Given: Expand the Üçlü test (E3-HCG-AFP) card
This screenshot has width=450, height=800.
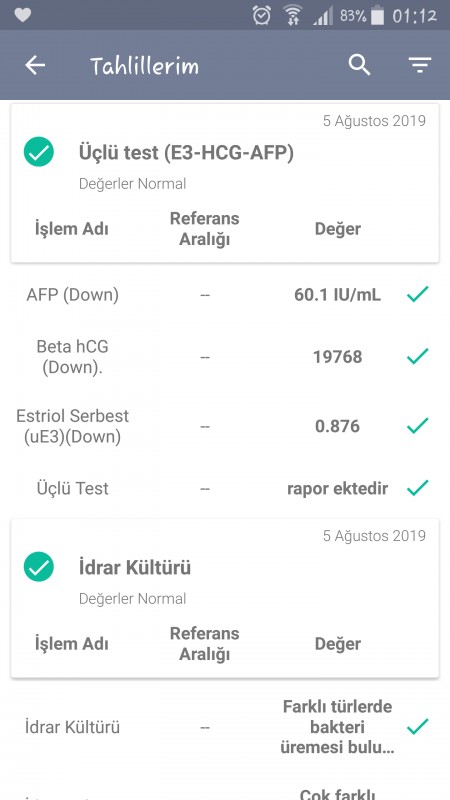Looking at the screenshot, I should 225,183.
